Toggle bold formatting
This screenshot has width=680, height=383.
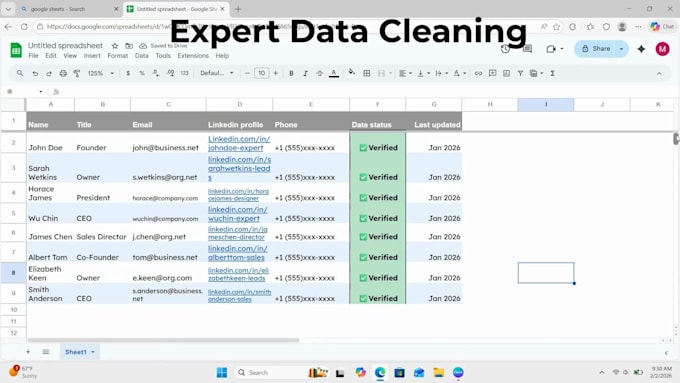pos(291,73)
